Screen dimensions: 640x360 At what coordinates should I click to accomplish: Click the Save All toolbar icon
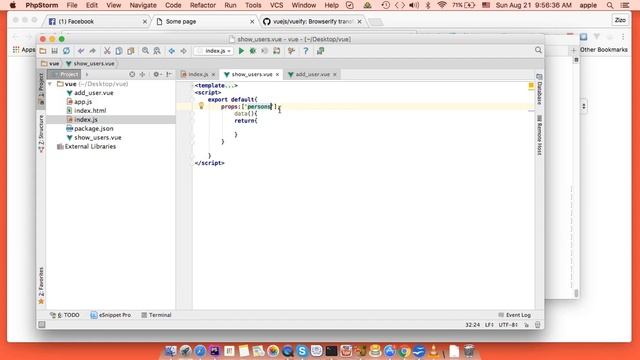54,51
